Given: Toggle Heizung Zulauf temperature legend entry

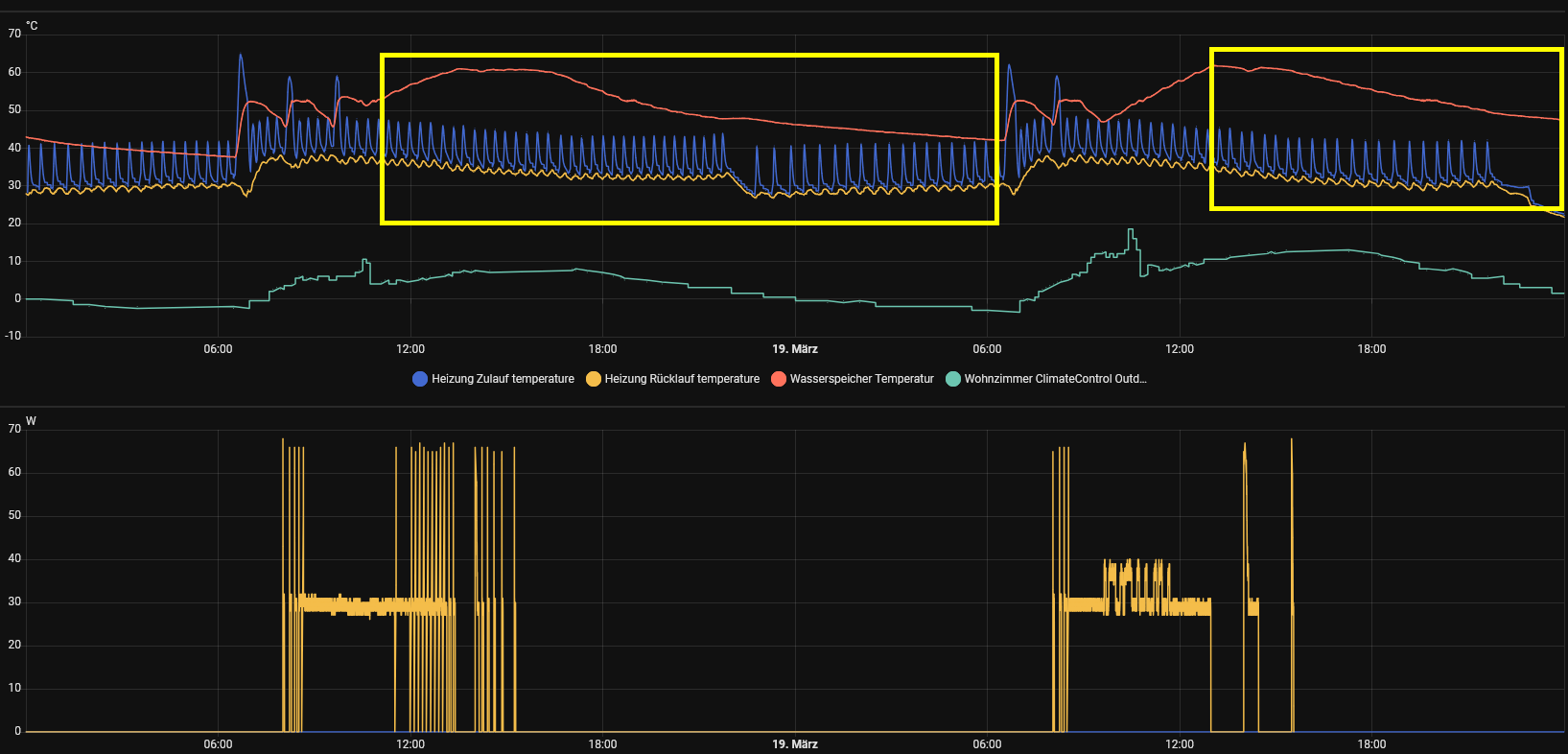Looking at the screenshot, I should click(x=493, y=379).
